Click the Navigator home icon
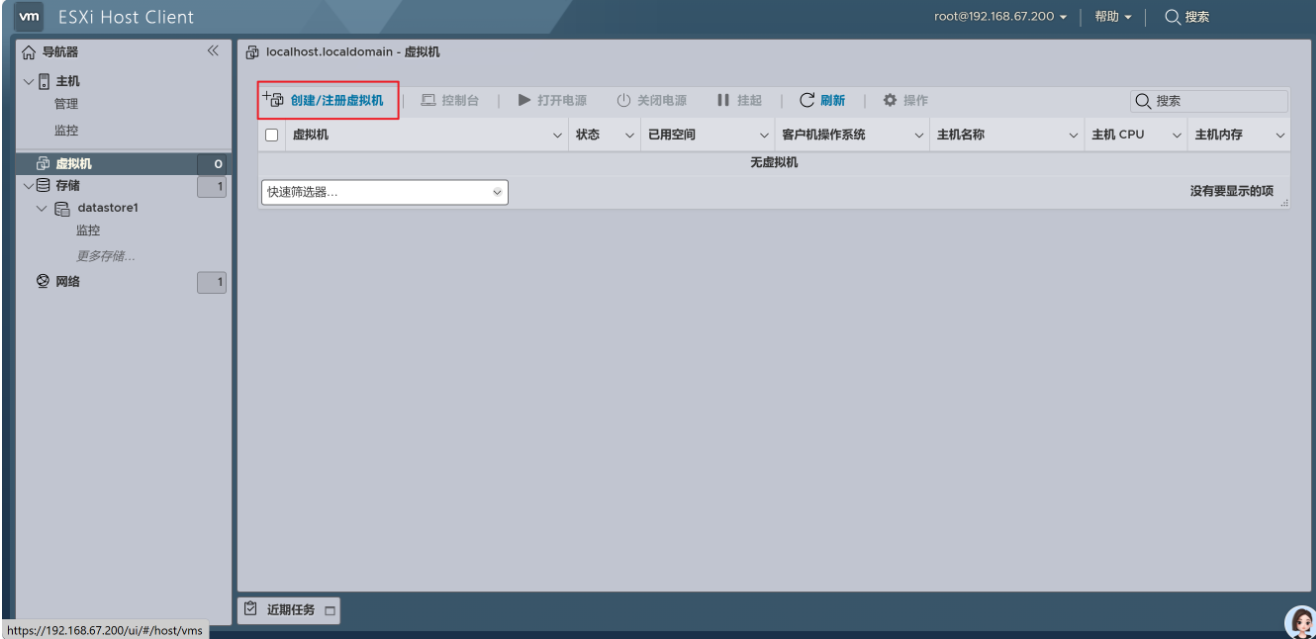 tap(27, 52)
